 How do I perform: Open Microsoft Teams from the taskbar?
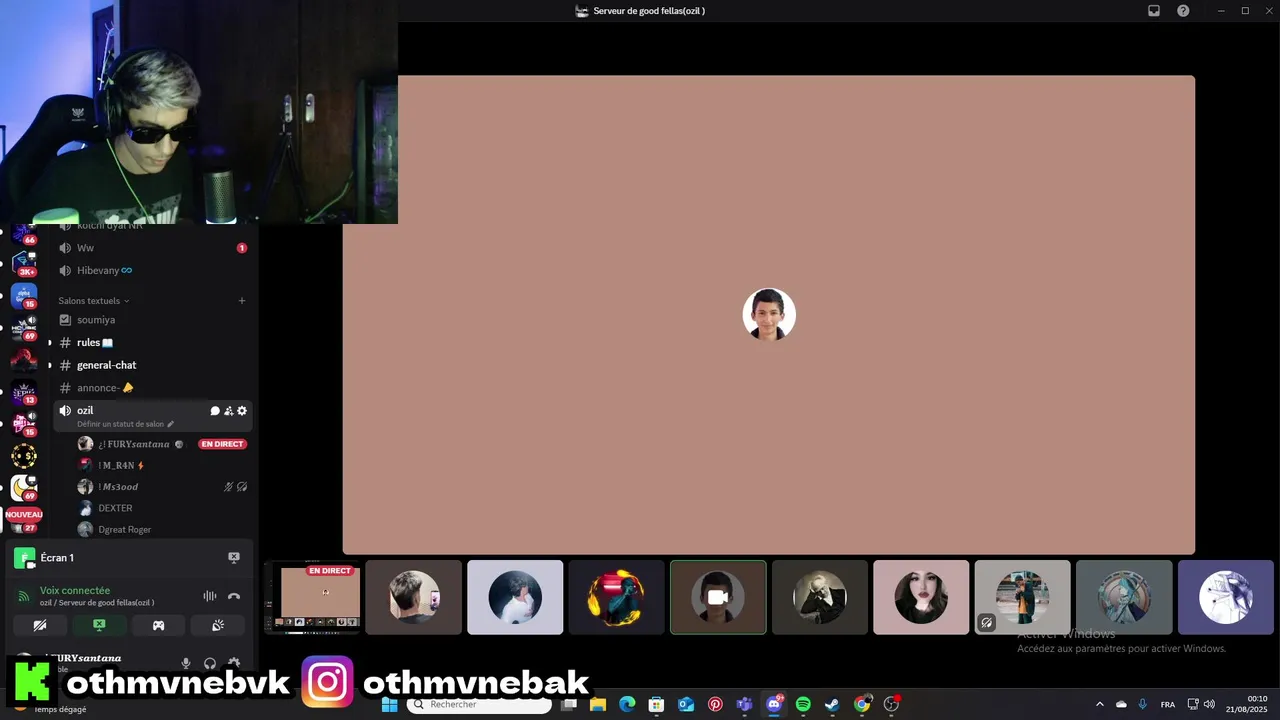744,704
